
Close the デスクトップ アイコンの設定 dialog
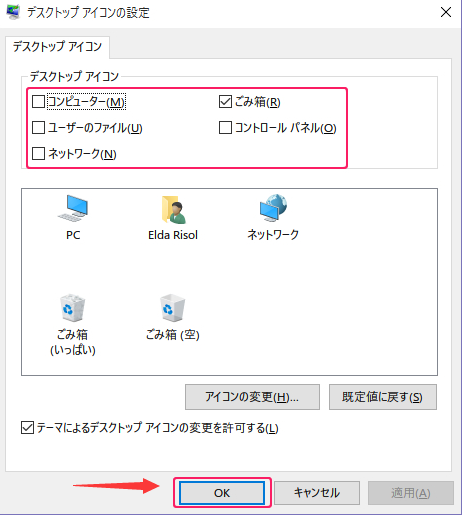446,12
